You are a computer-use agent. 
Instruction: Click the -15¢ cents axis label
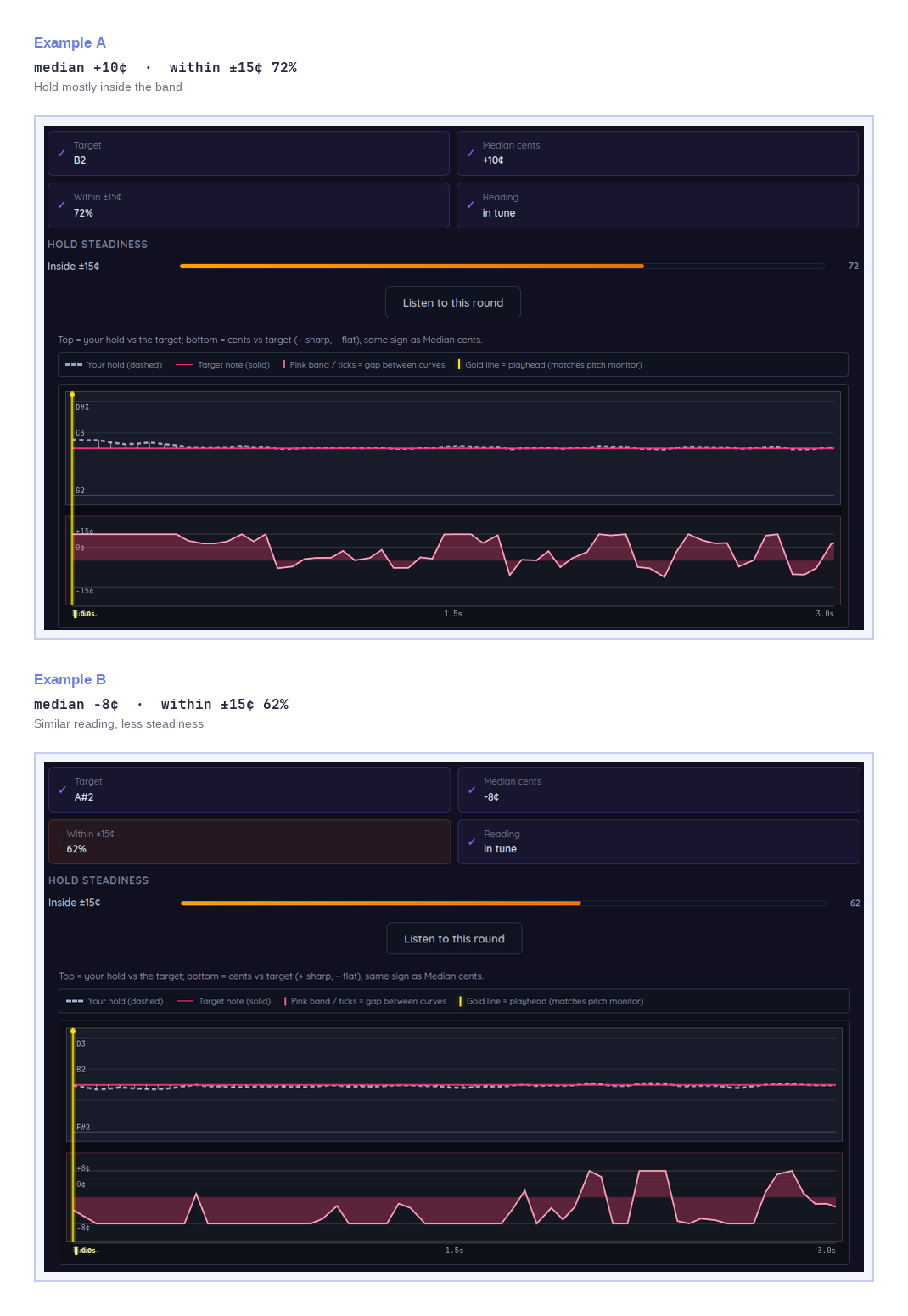(85, 591)
